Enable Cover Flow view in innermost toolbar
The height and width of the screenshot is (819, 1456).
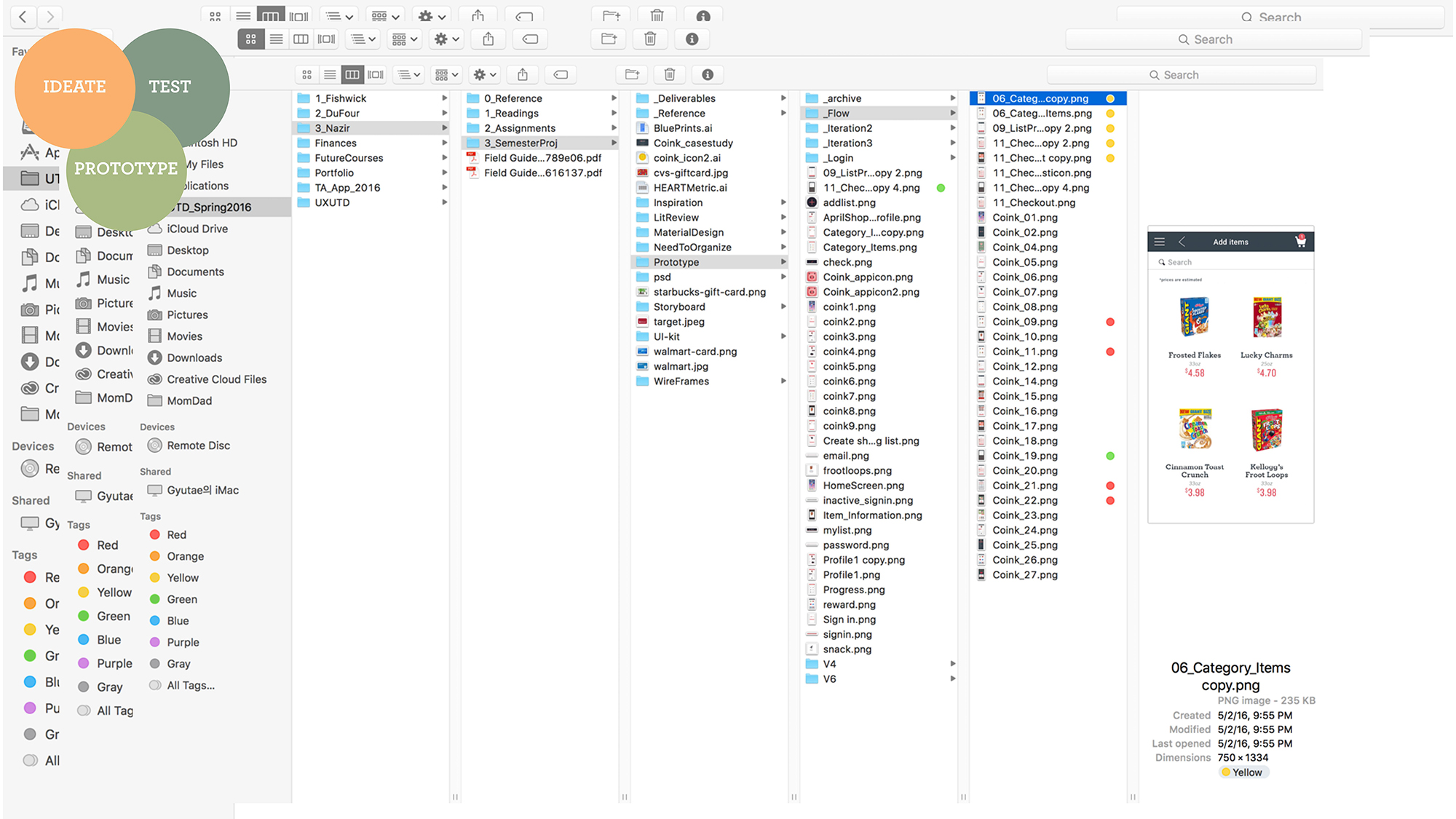click(x=376, y=74)
